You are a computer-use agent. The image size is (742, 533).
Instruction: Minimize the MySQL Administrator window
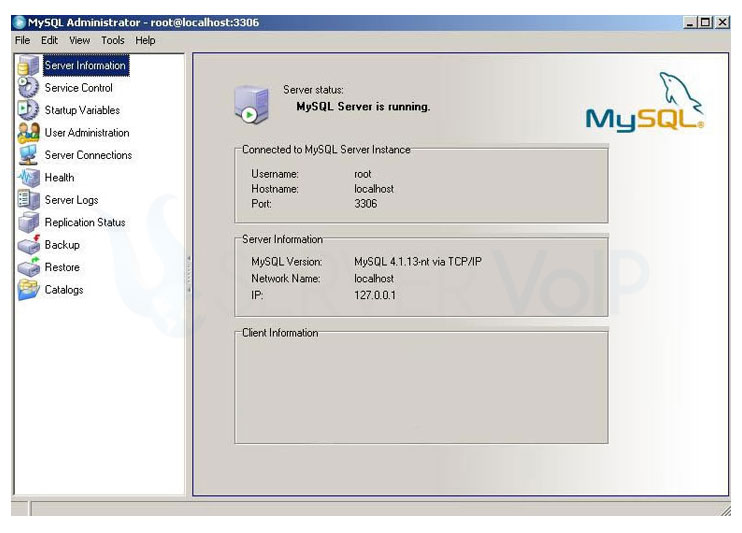point(690,22)
